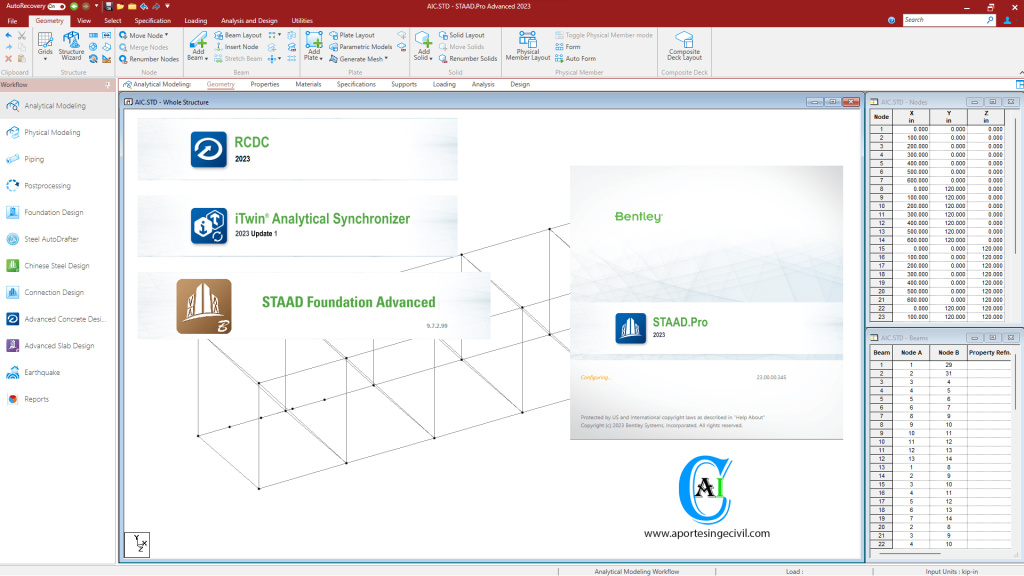Click the Composite Deck Layout icon
The height and width of the screenshot is (576, 1024).
coord(684,46)
